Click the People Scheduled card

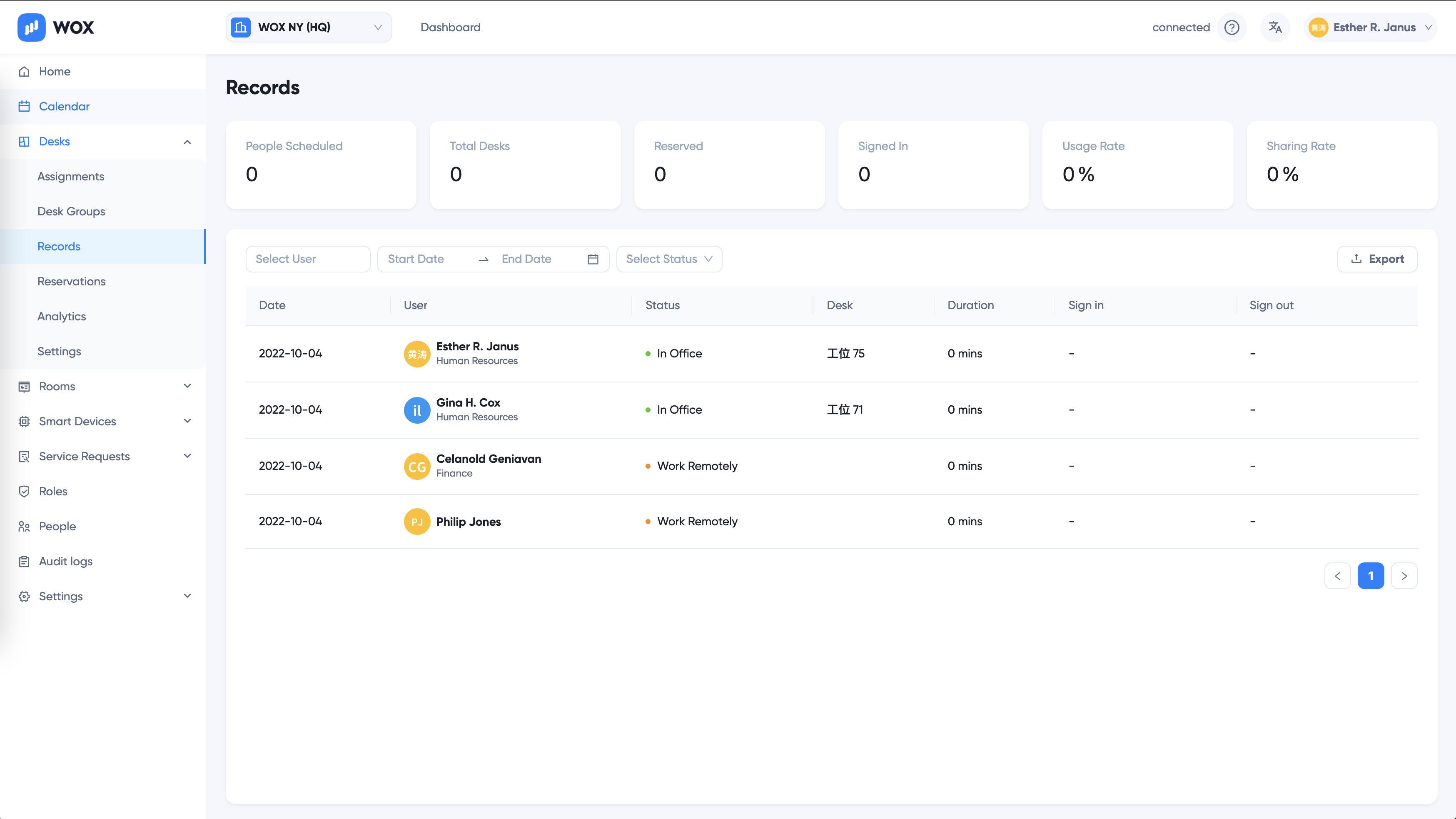click(321, 165)
